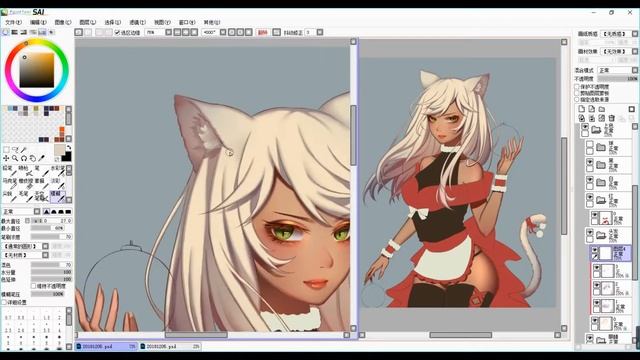640x360 pixels.
Task: Adjust the 混色 color blending slider
Action: tap(51, 265)
